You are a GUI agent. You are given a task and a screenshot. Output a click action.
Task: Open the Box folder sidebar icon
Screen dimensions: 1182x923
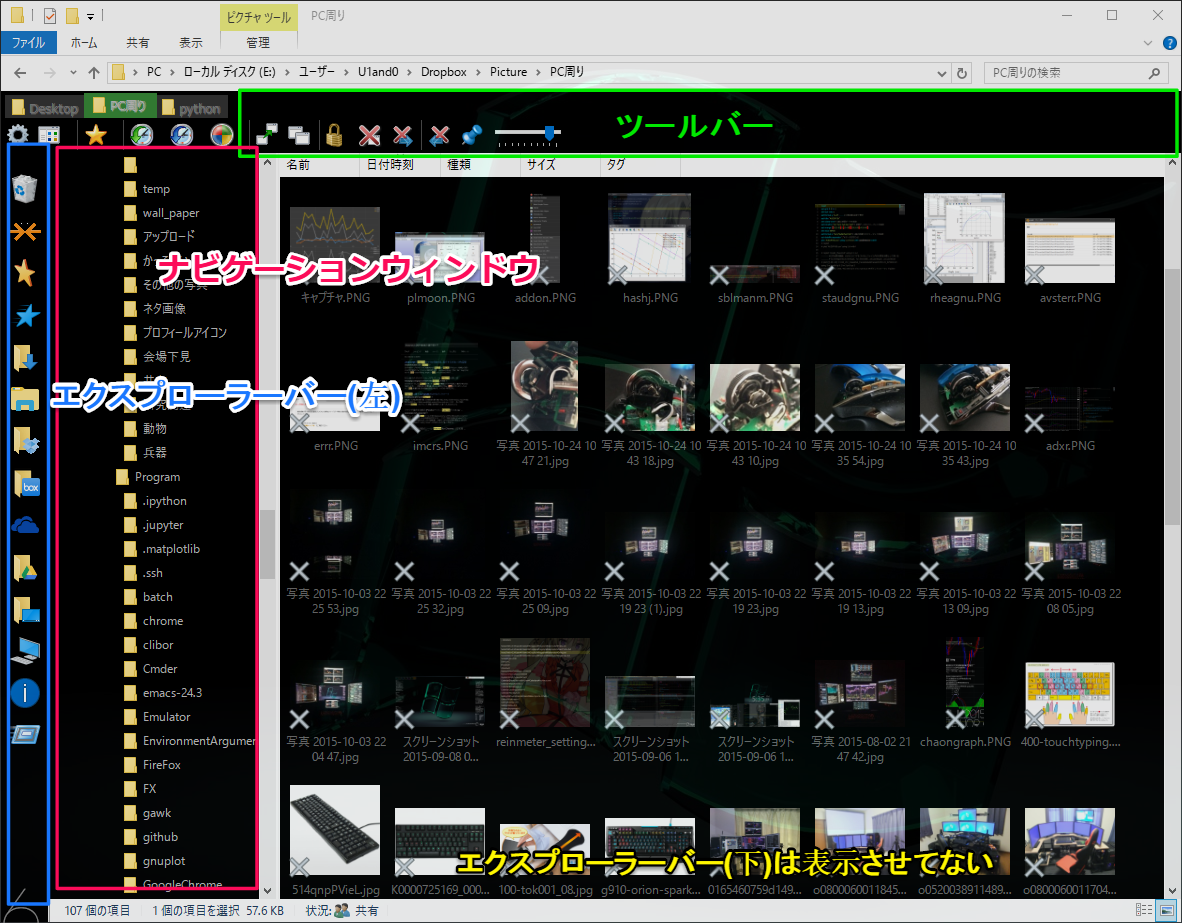tap(27, 484)
